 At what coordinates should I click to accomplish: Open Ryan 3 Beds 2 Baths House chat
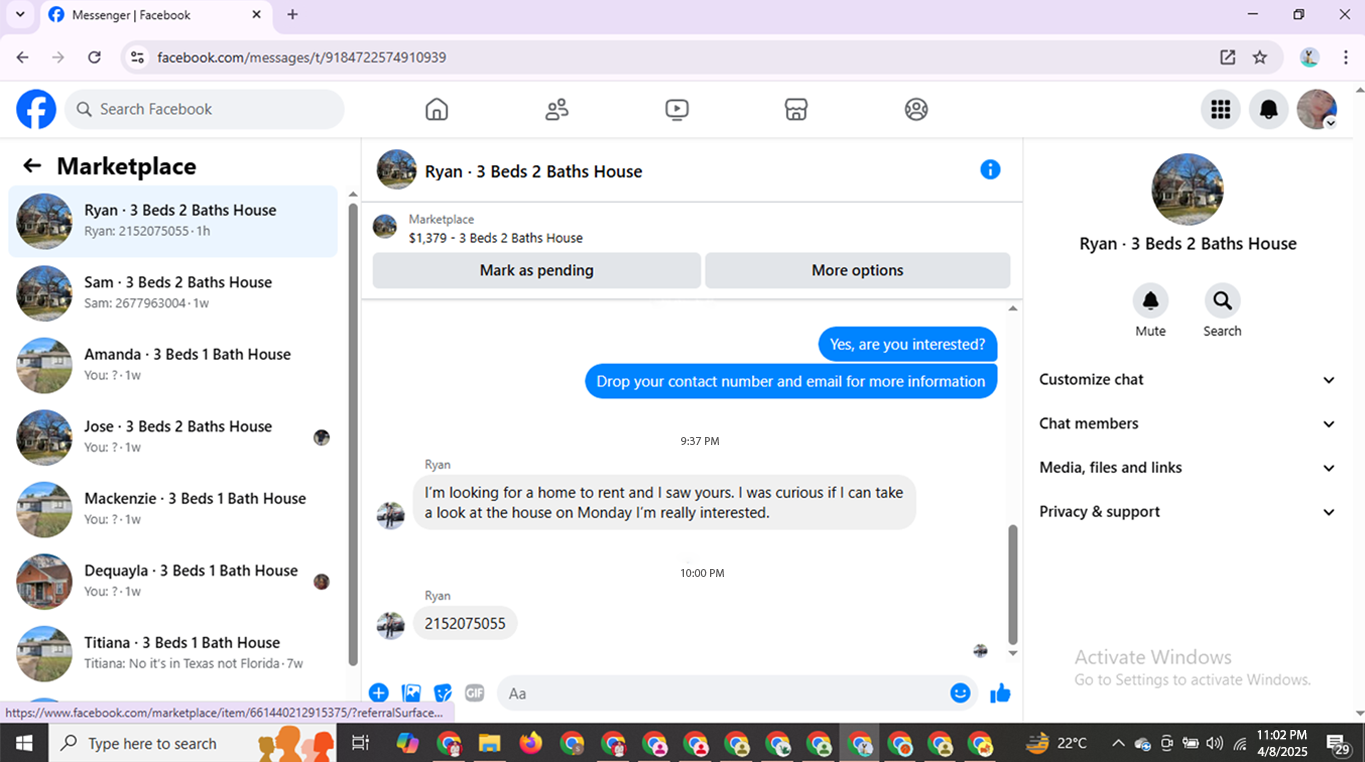coord(173,221)
